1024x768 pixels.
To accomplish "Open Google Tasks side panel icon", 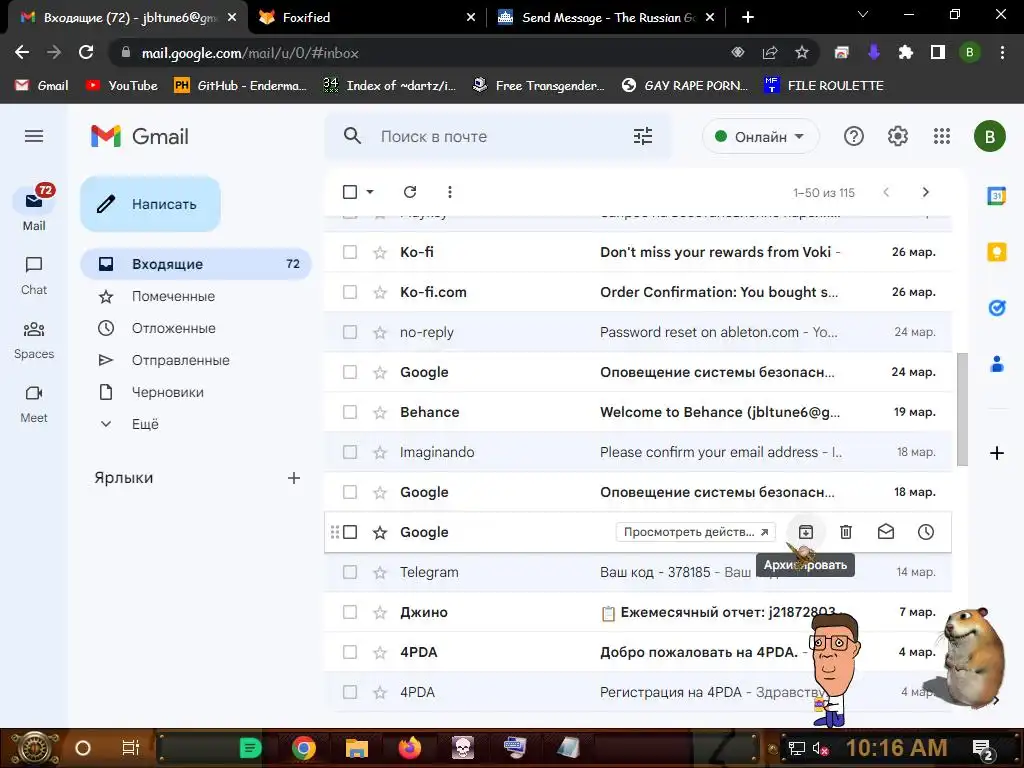I will click(x=997, y=308).
